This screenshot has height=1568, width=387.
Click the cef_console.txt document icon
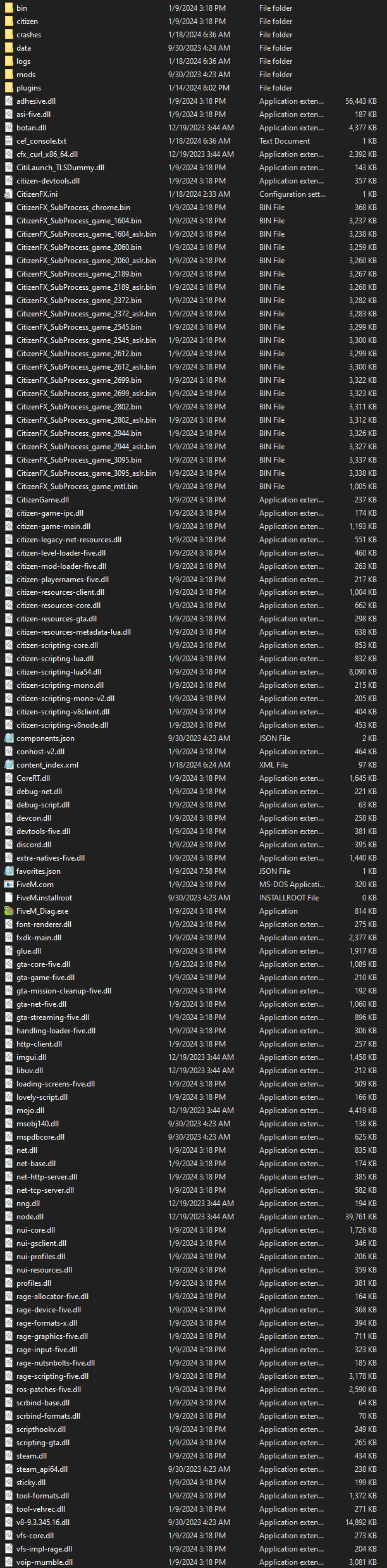[x=8, y=140]
